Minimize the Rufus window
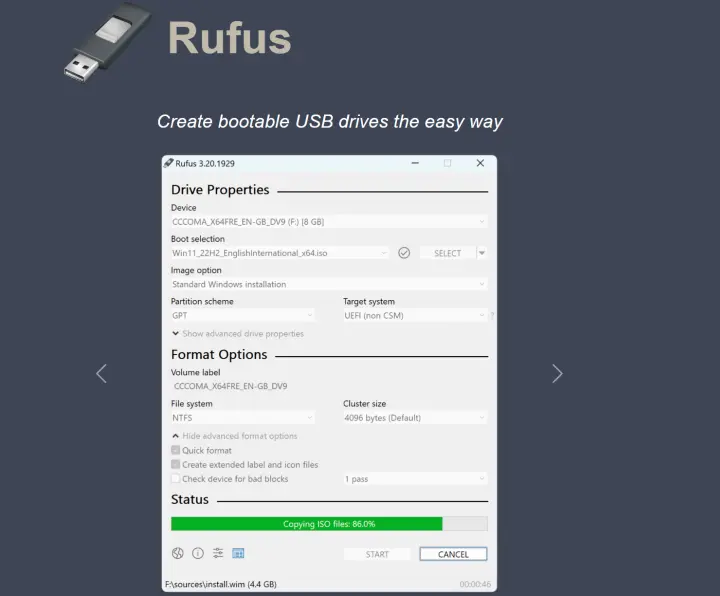The image size is (720, 596). click(415, 163)
